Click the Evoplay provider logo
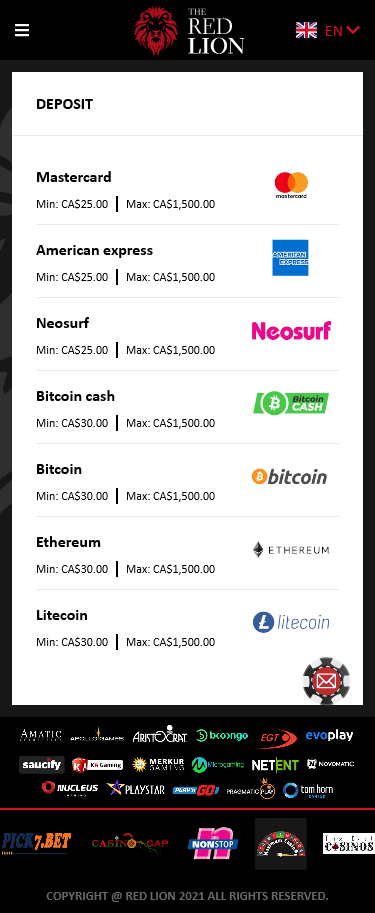The width and height of the screenshot is (375, 913). pyautogui.click(x=330, y=735)
